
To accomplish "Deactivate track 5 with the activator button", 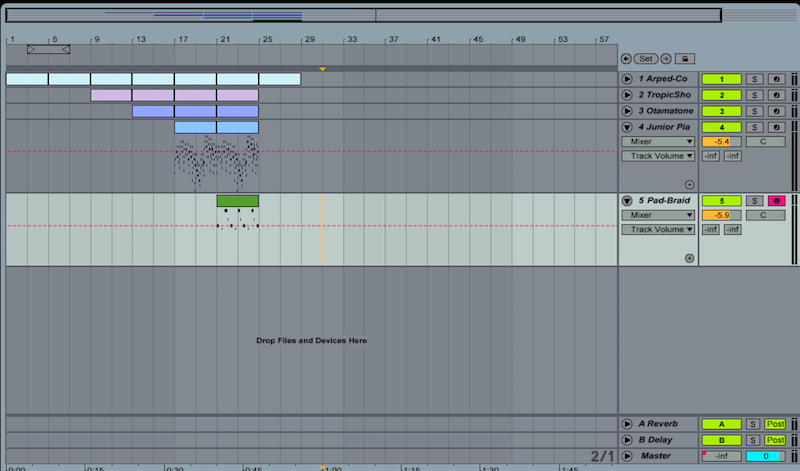I will pos(721,201).
